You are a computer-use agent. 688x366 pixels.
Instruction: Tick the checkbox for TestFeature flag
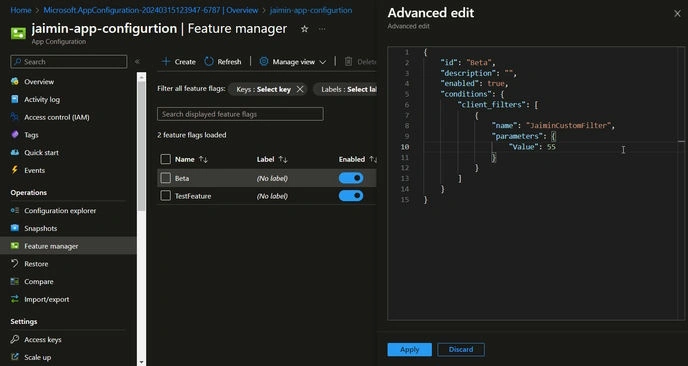tap(165, 196)
